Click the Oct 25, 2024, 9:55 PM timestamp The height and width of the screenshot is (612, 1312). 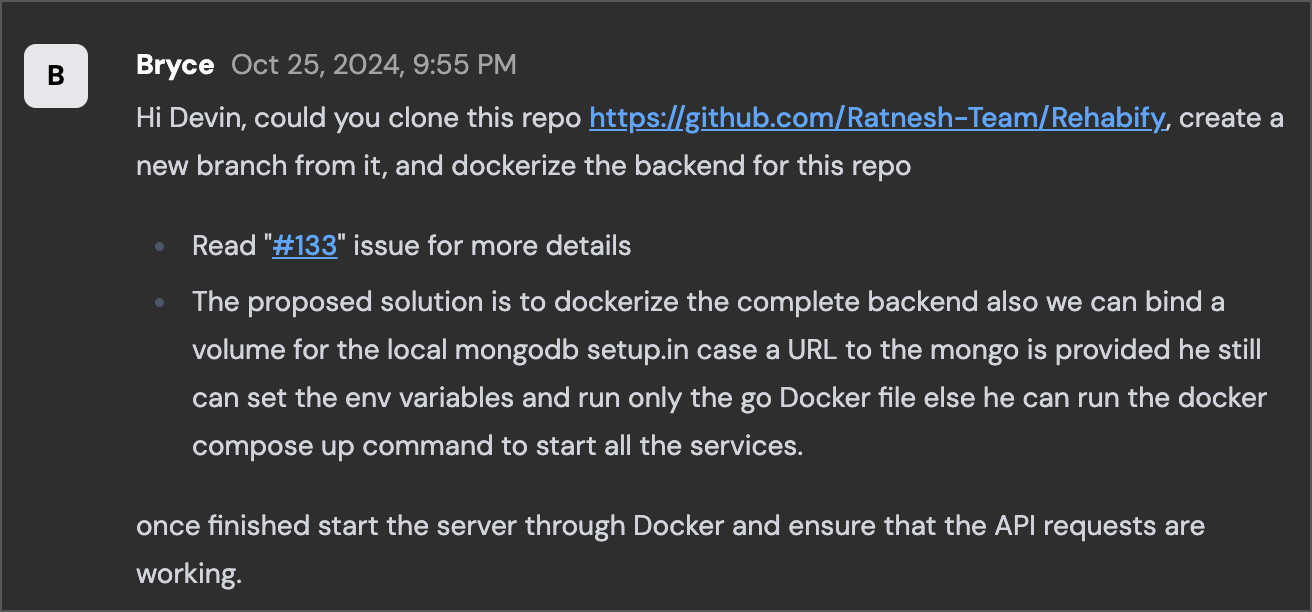374,65
